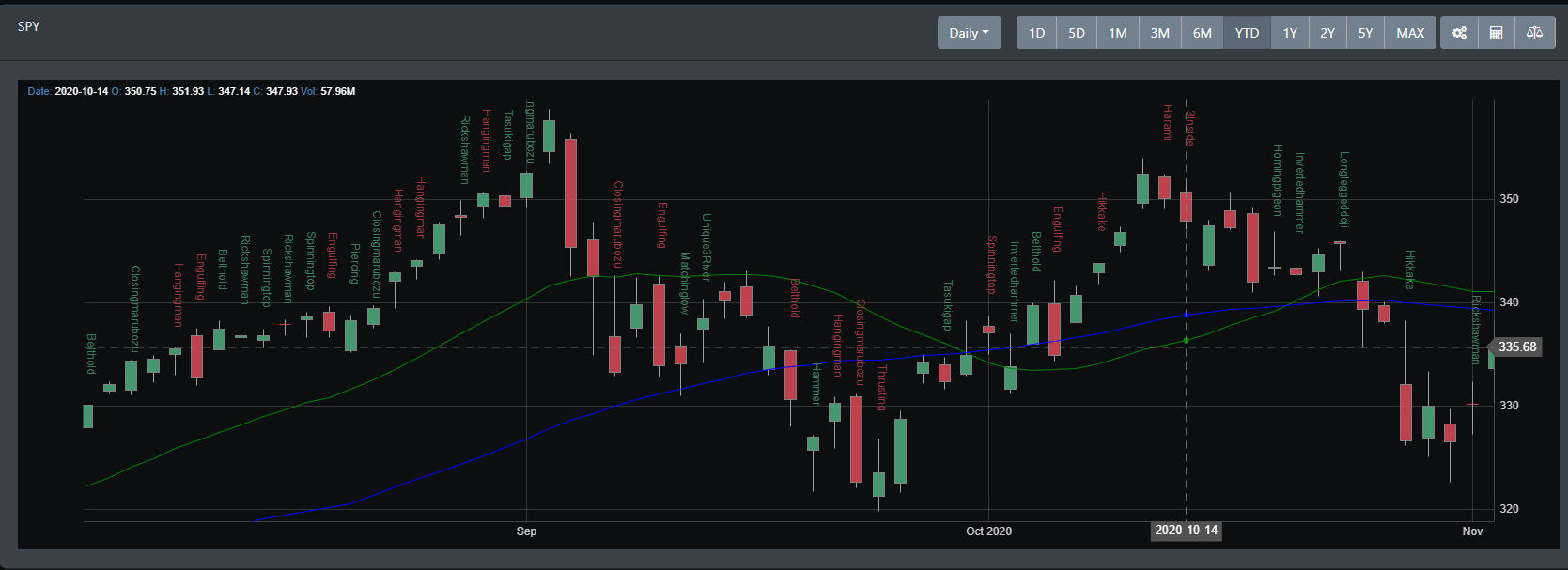Click the Harami pattern label

click(x=1168, y=123)
